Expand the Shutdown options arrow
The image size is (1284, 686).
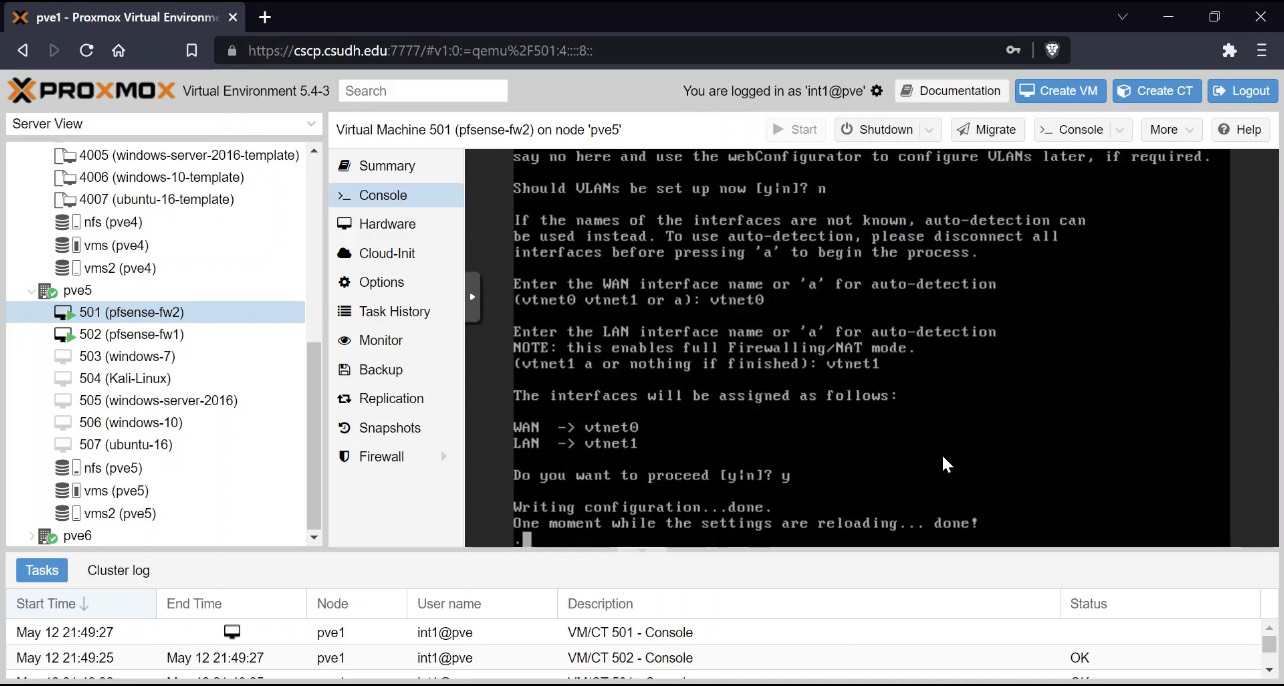[930, 130]
